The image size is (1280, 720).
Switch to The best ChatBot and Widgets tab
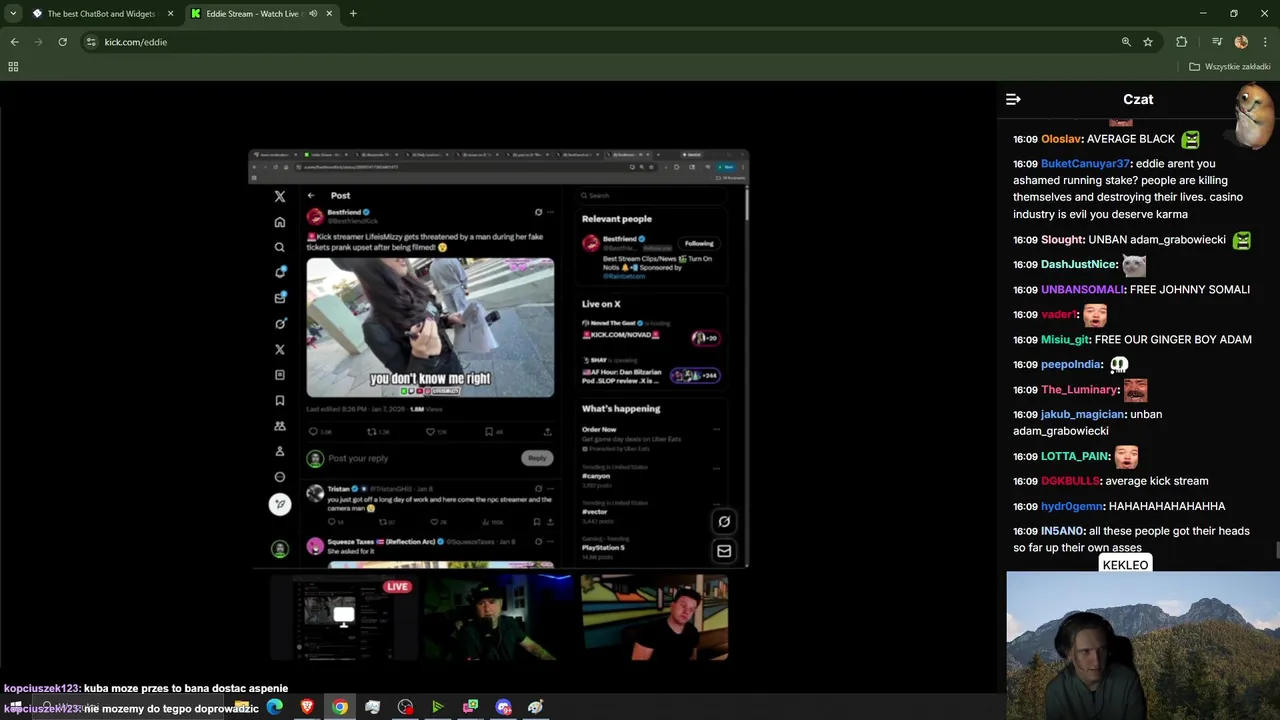(x=101, y=14)
